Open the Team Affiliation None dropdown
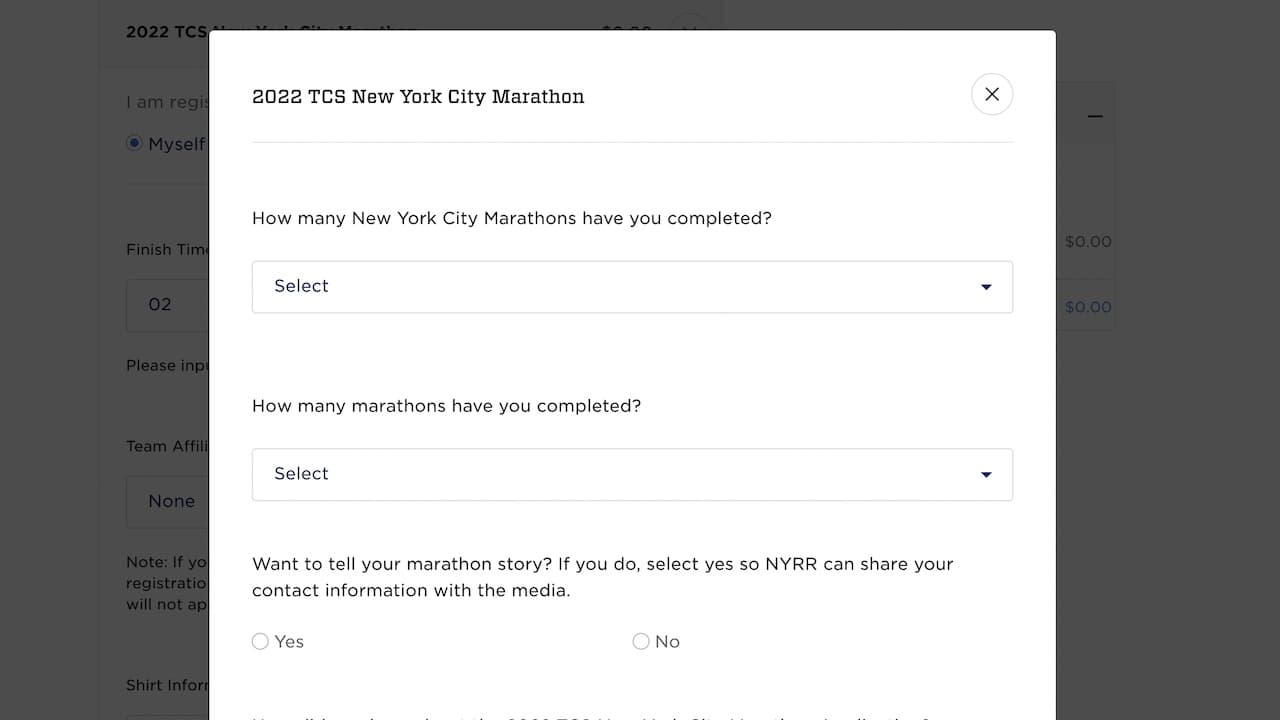 [167, 502]
